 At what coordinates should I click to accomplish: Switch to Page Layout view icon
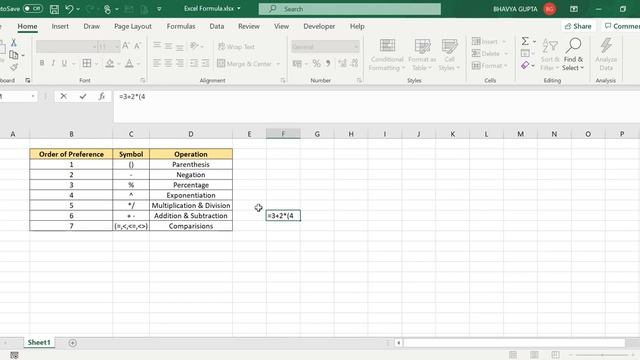534,355
